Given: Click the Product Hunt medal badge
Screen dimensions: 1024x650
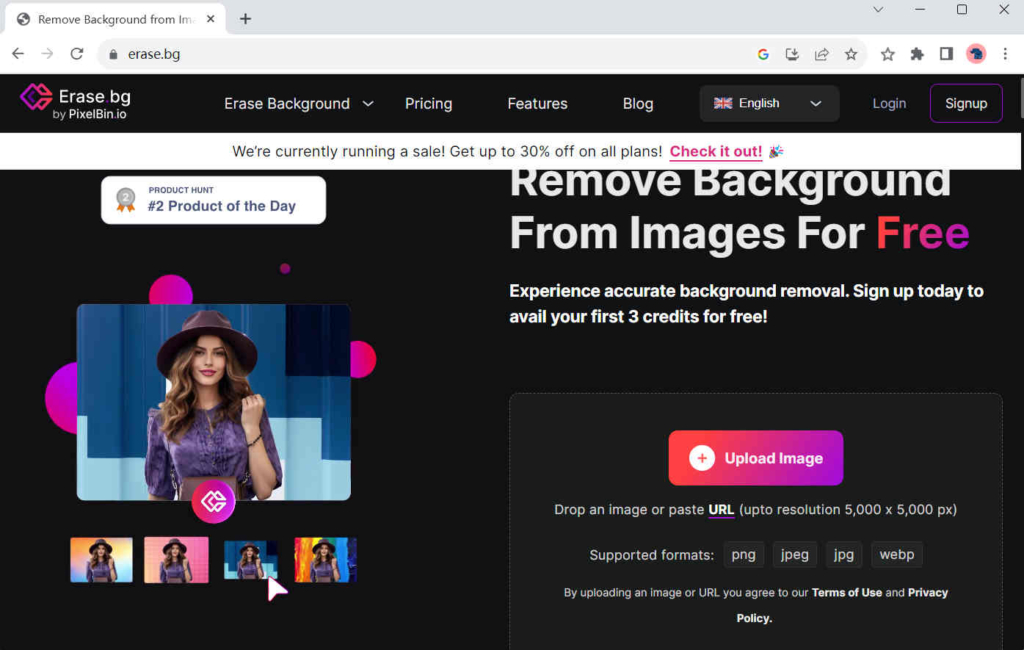Looking at the screenshot, I should pyautogui.click(x=125, y=199).
